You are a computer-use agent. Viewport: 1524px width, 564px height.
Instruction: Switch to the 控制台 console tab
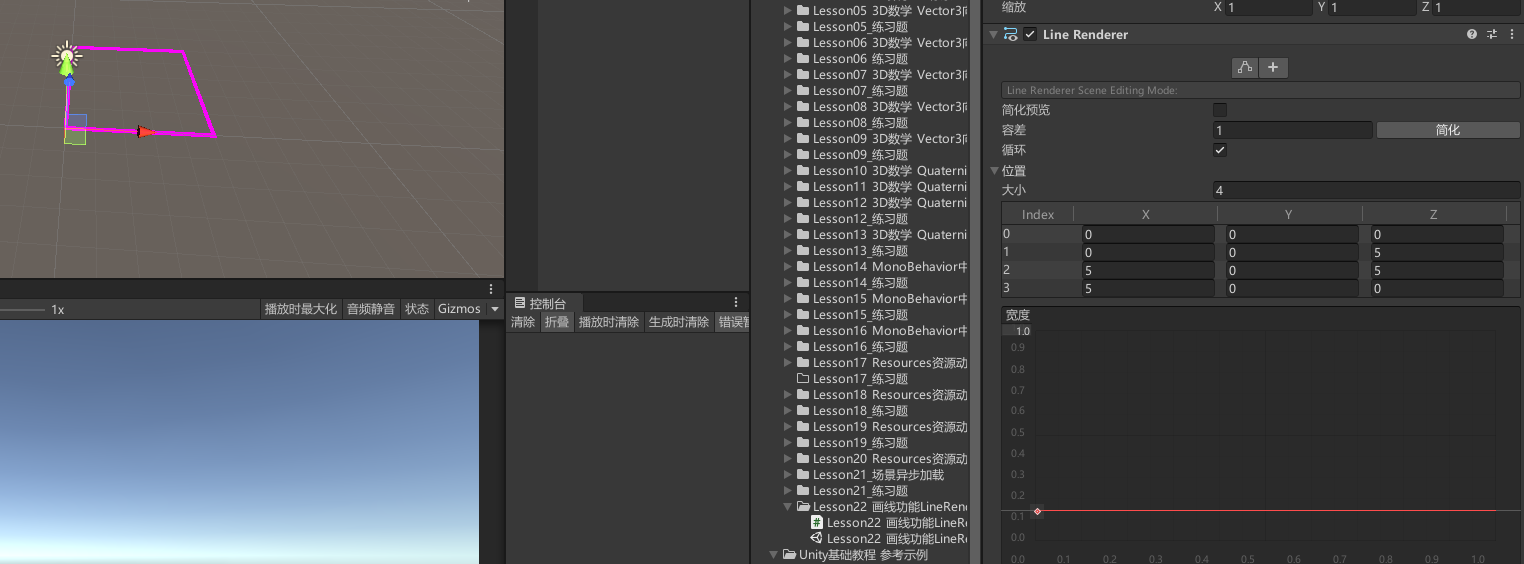546,303
